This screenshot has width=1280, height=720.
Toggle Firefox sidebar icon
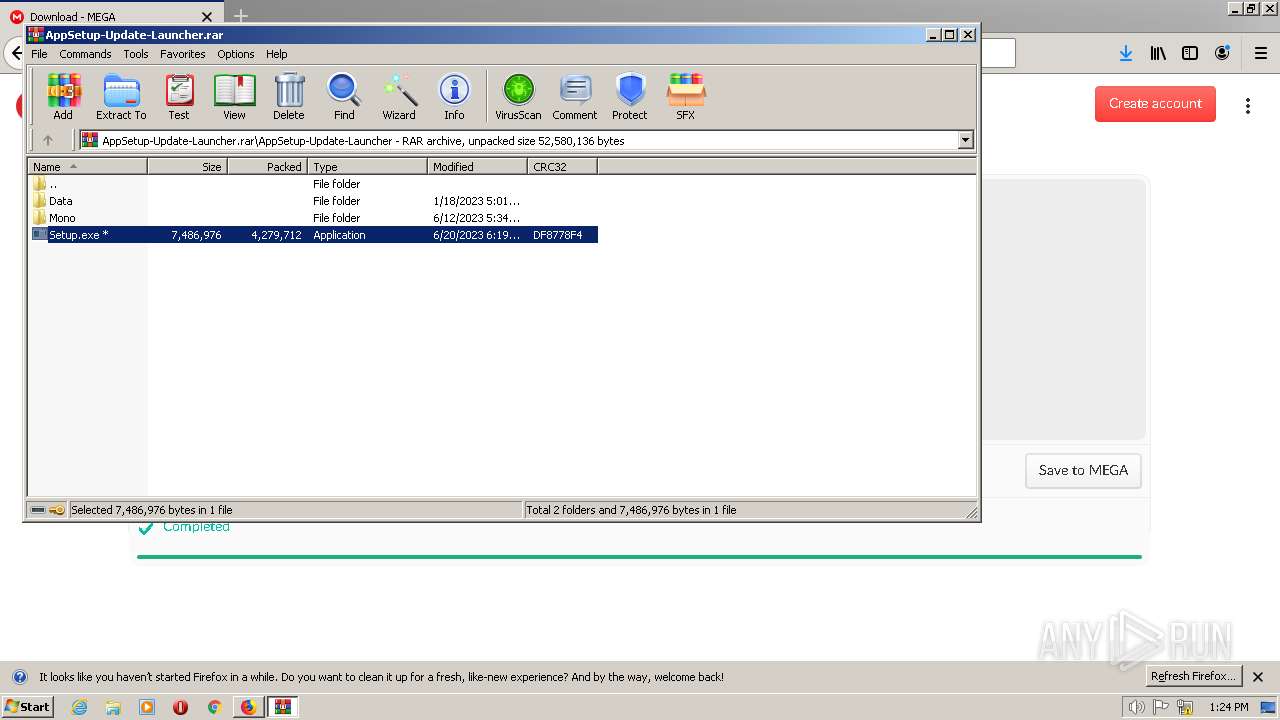coord(1190,54)
